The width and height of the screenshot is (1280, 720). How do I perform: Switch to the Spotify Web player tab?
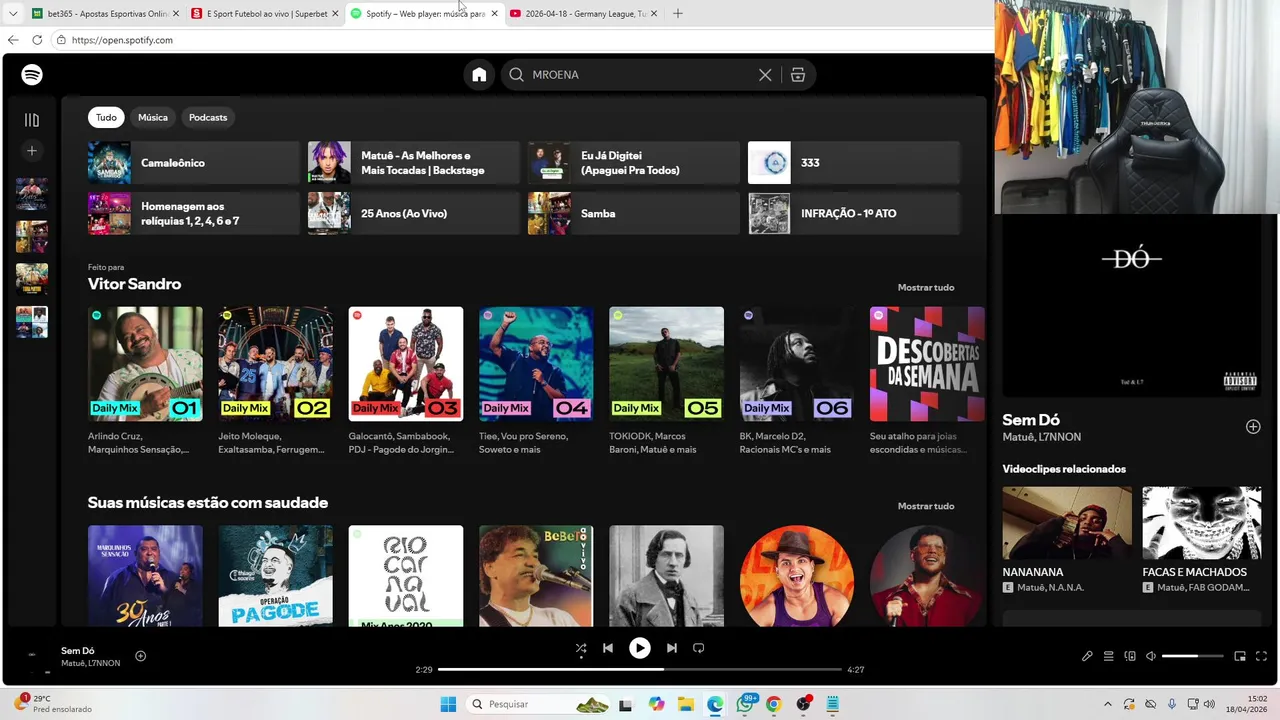click(424, 14)
